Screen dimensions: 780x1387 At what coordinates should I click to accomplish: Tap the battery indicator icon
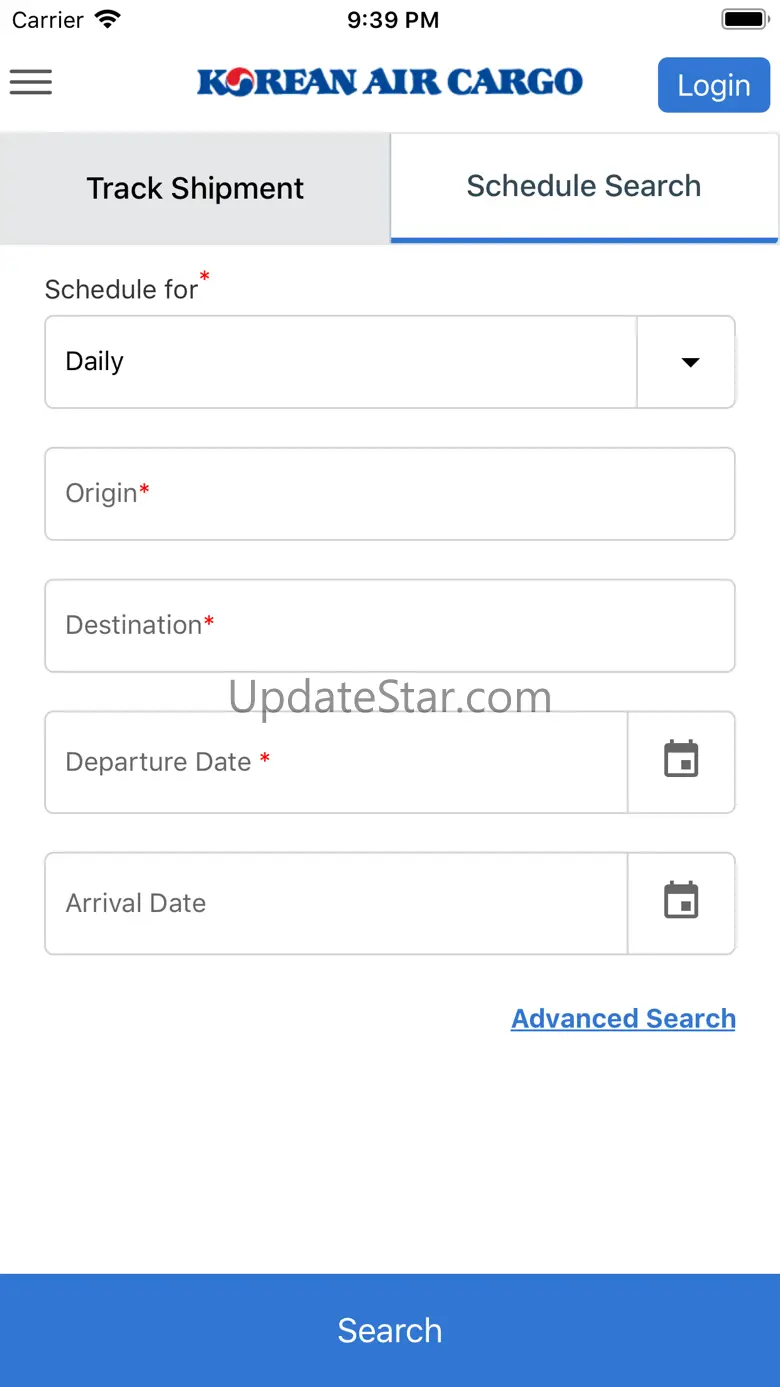743,19
